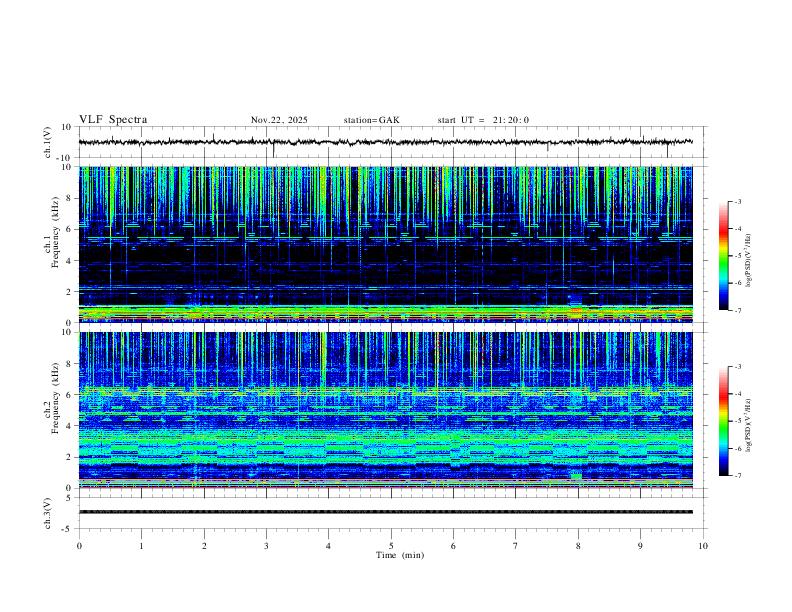Viewport: 792px width, 612px height.
Task: Click the "5" tick on ch.3(V) axis
Action: (x=70, y=498)
